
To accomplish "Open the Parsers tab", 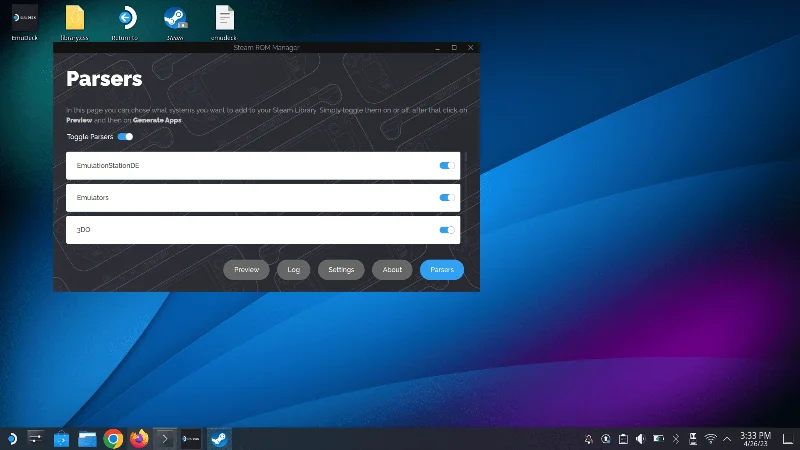I will (x=441, y=270).
